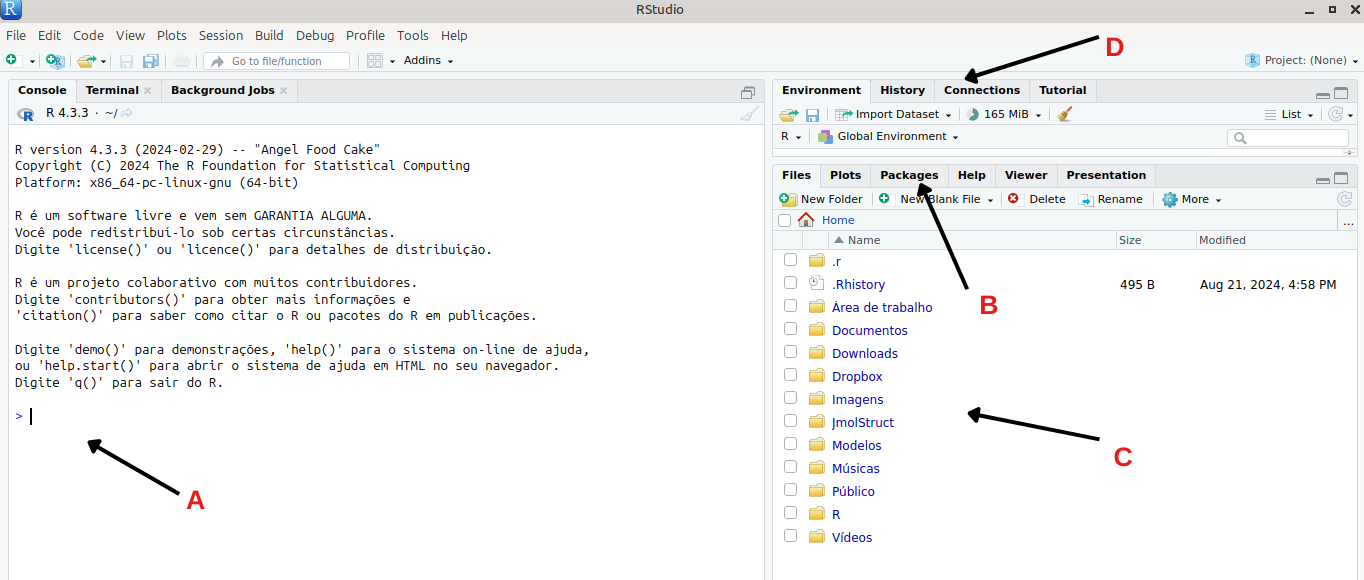Refresh the Environment pane

[1334, 114]
